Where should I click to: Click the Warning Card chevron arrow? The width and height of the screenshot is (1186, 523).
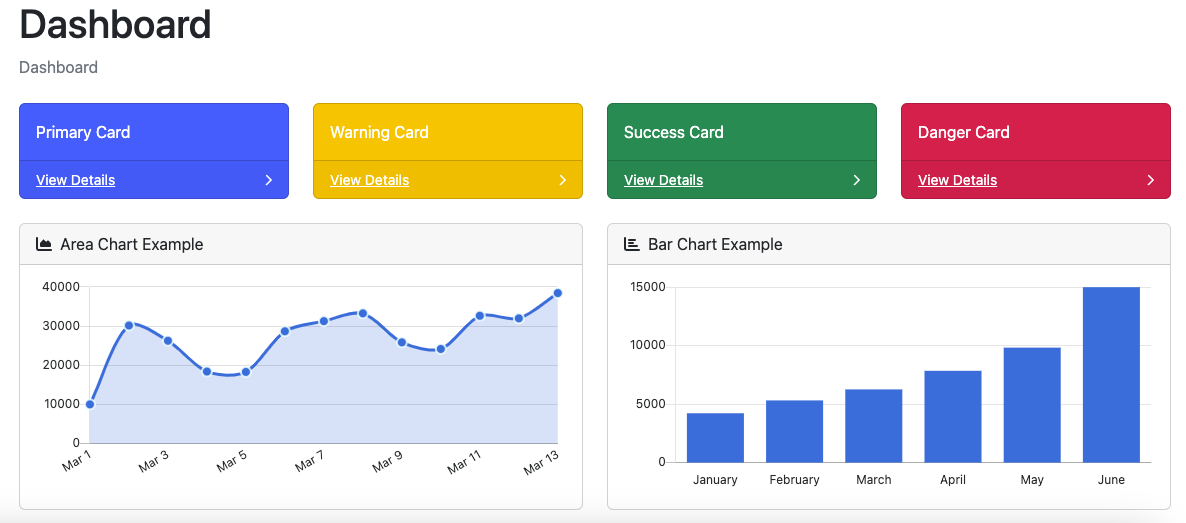(x=562, y=180)
